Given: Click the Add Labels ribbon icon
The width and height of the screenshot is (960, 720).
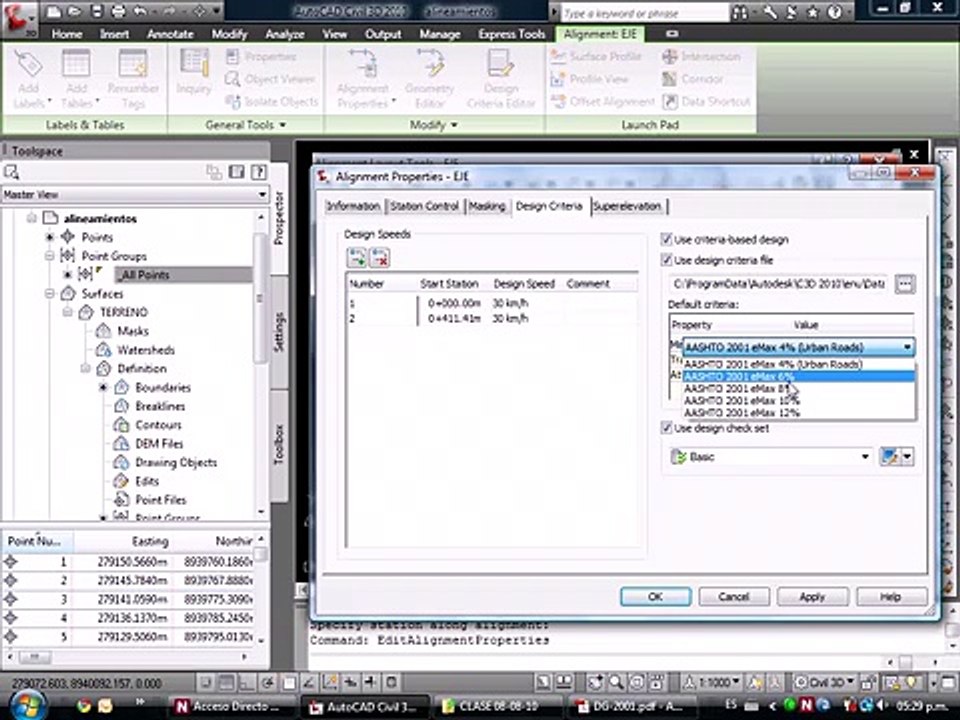Looking at the screenshot, I should click(x=29, y=80).
